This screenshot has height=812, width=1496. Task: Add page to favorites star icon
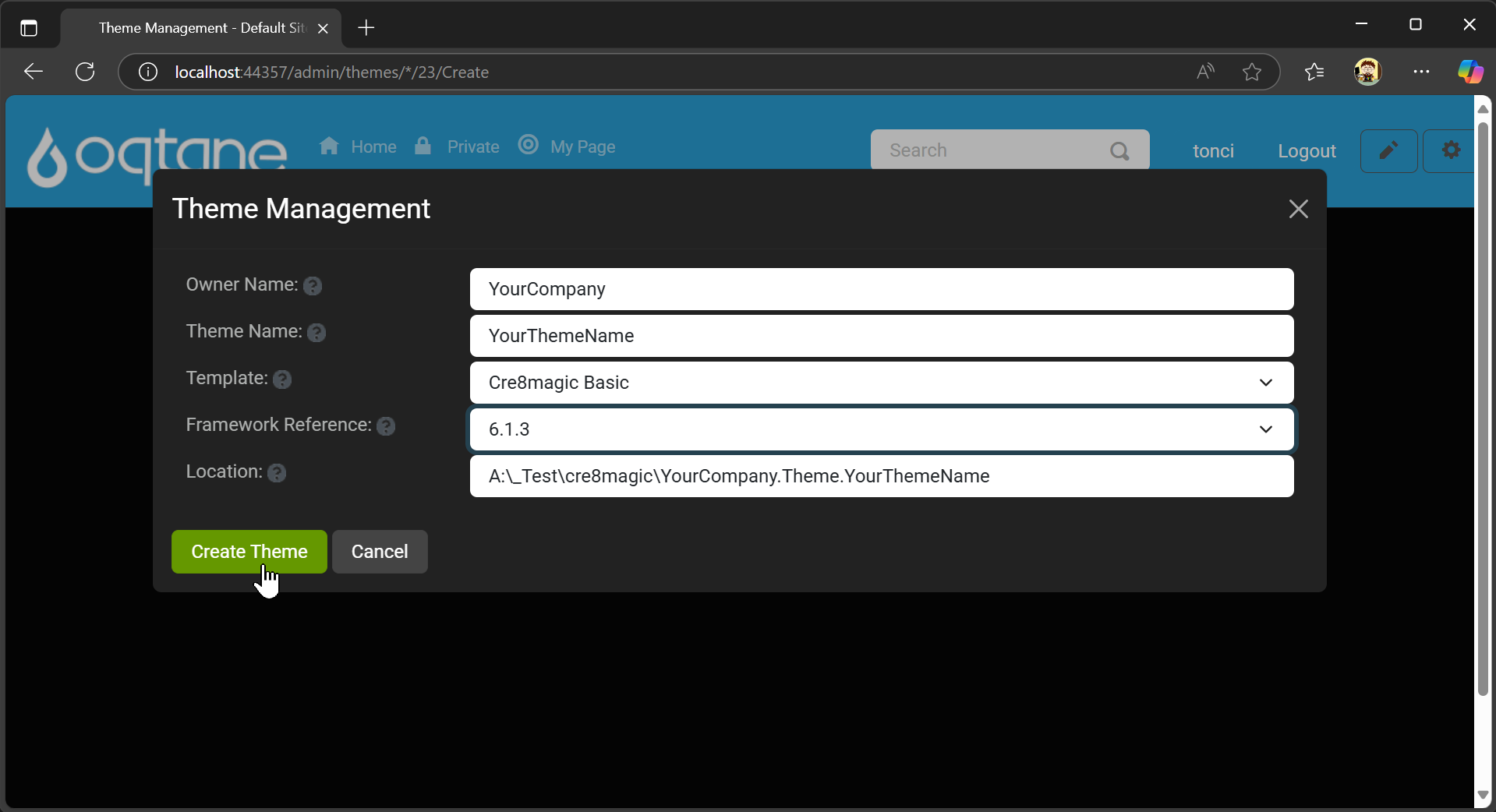(x=1252, y=72)
